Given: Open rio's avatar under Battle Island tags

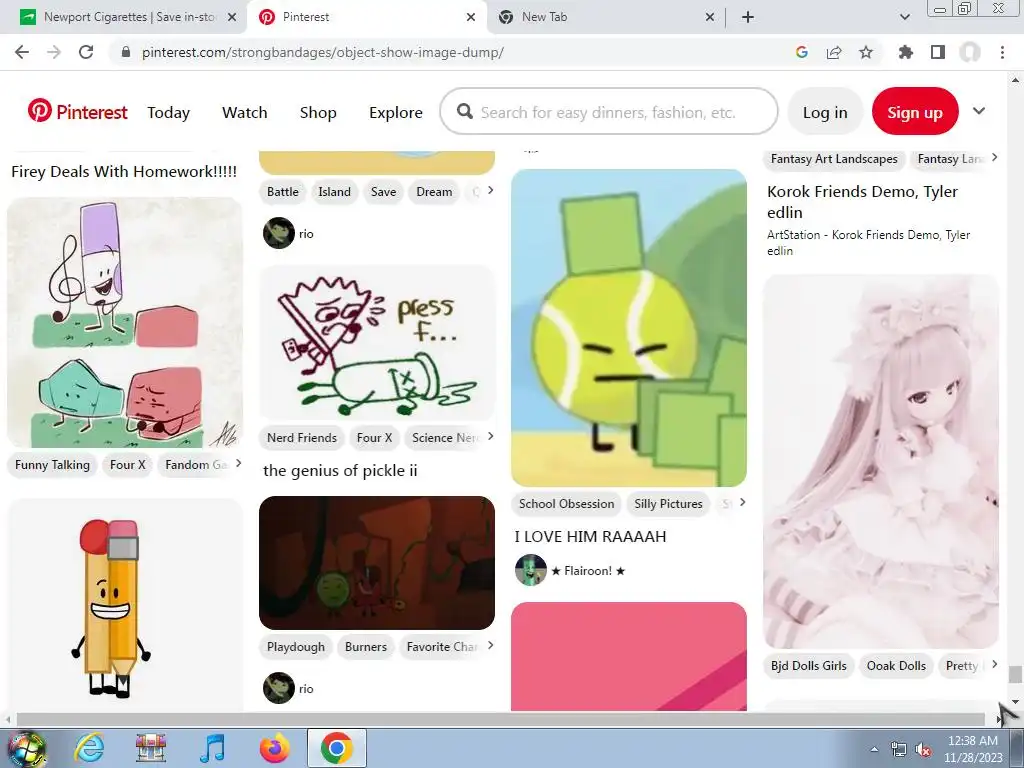Looking at the screenshot, I should tap(279, 233).
